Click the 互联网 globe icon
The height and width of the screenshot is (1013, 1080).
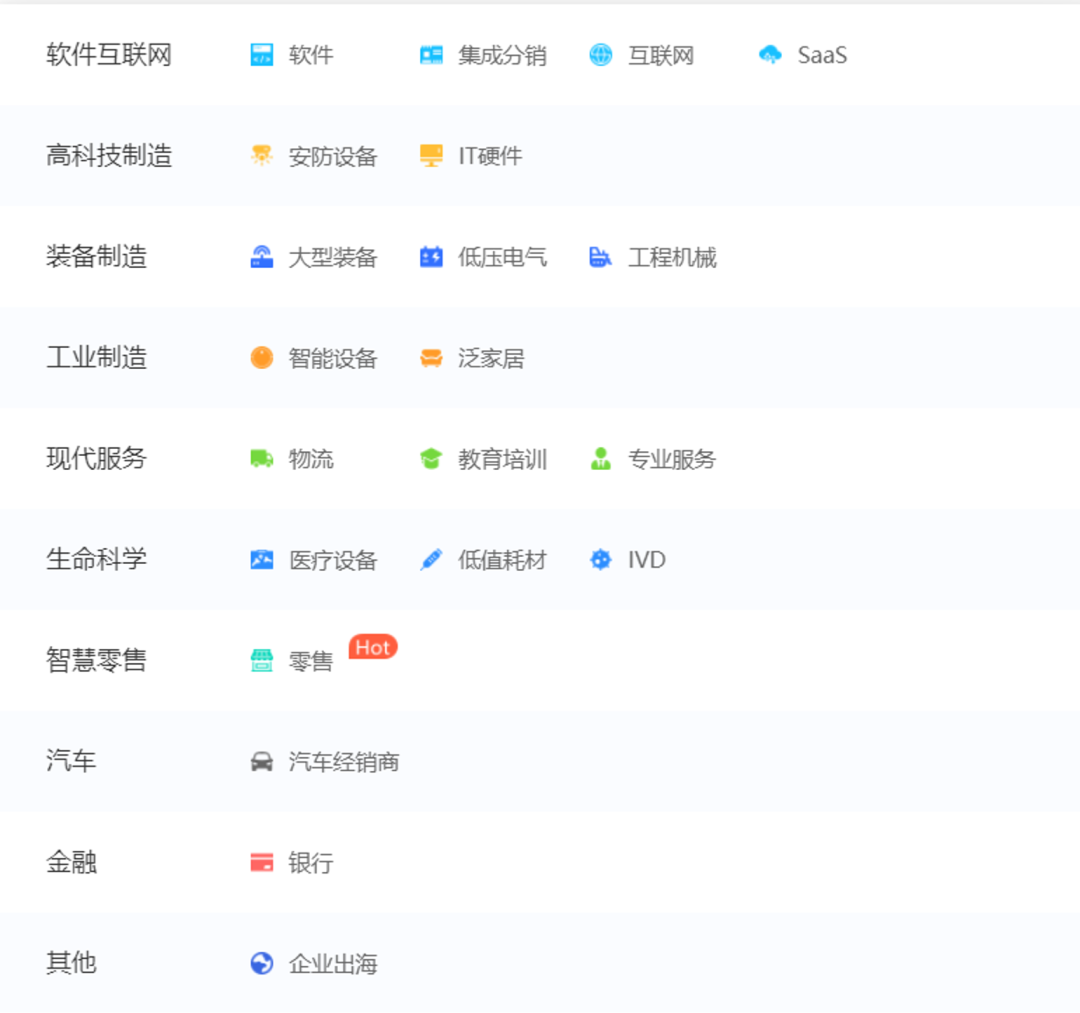tap(601, 54)
